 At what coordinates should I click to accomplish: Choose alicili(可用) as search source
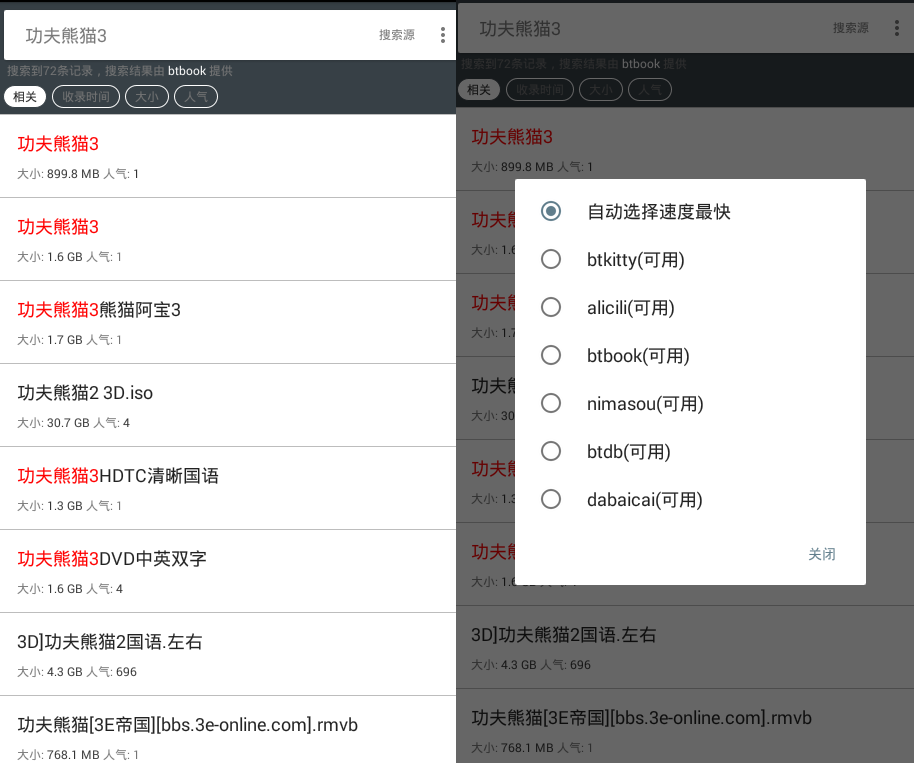[x=551, y=308]
